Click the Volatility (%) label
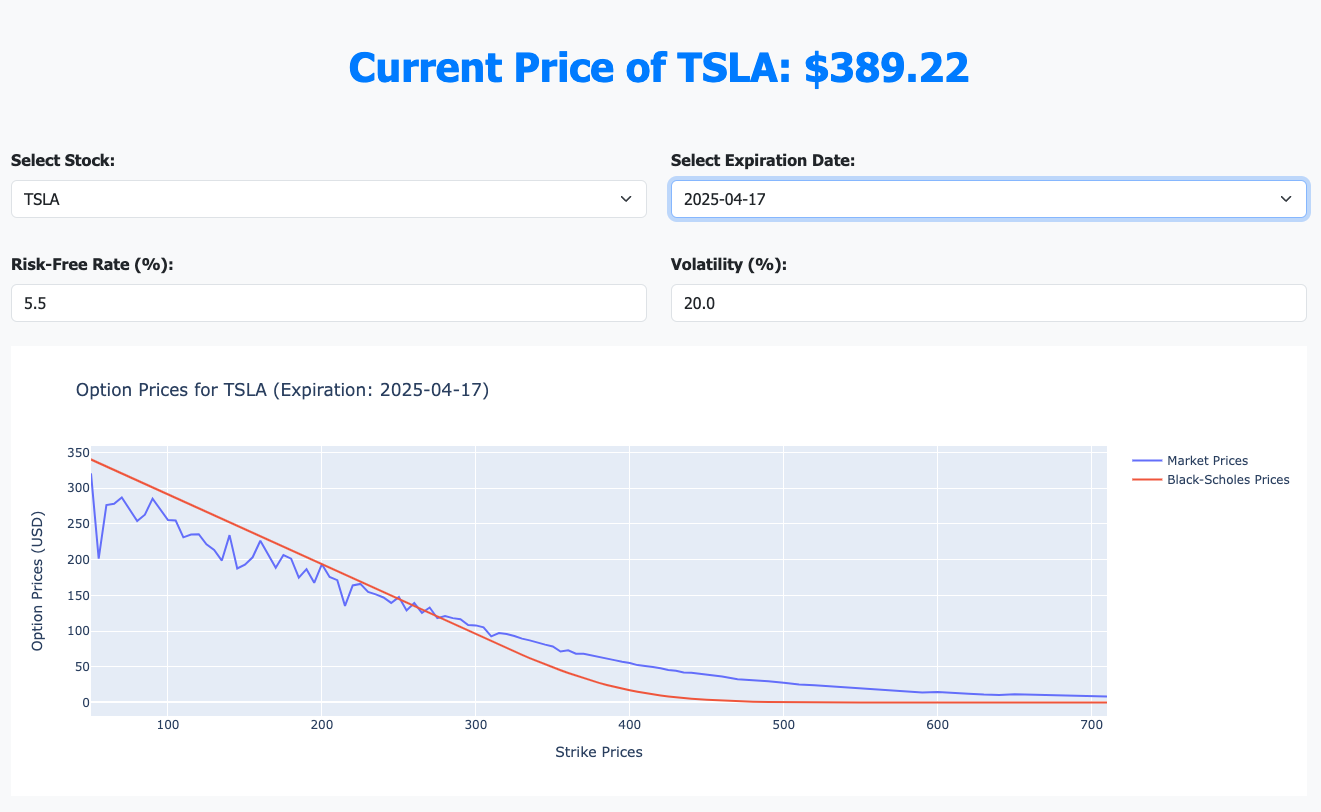This screenshot has width=1321, height=812. point(728,265)
